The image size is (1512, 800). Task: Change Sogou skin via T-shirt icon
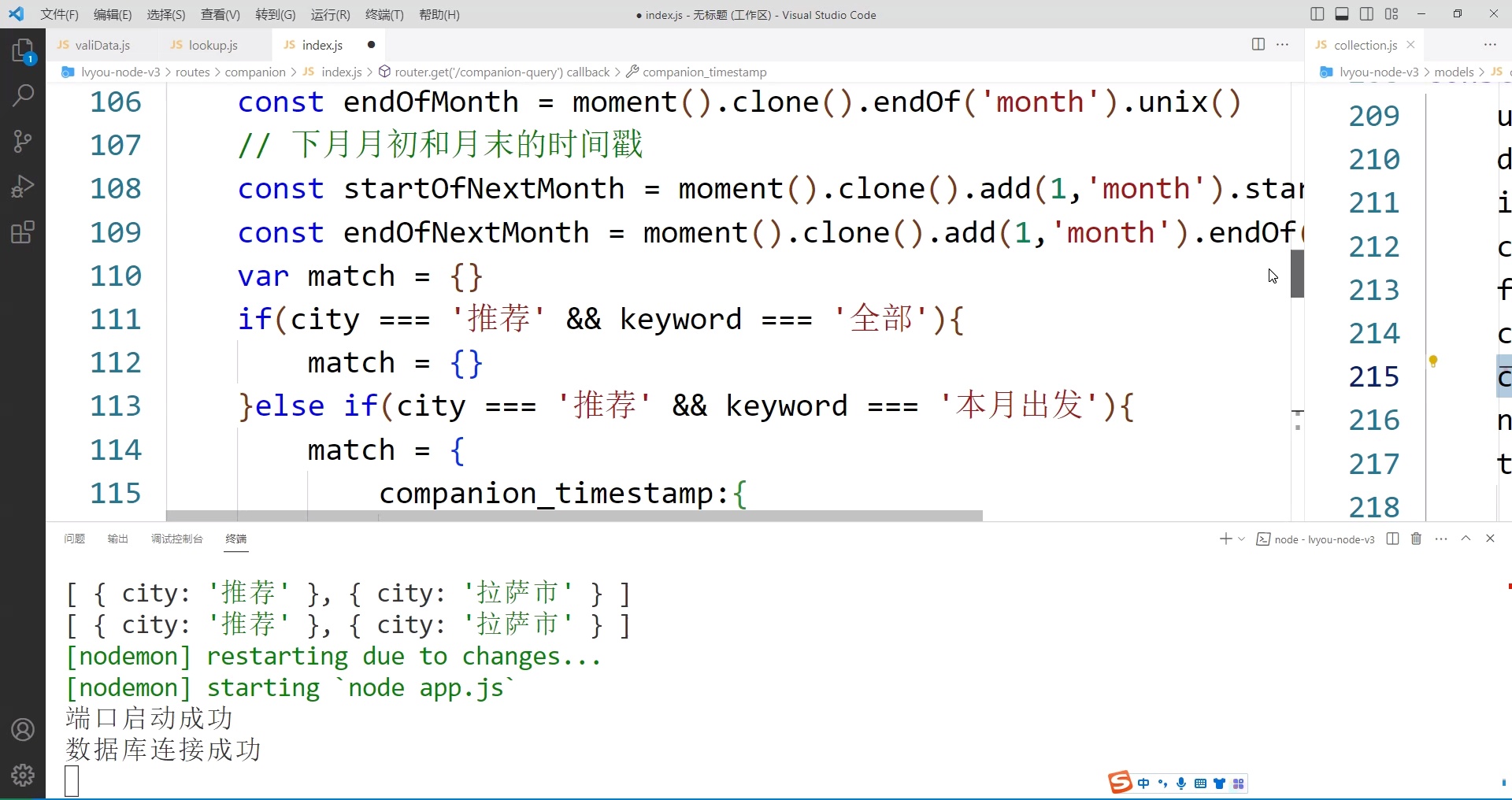point(1220,783)
